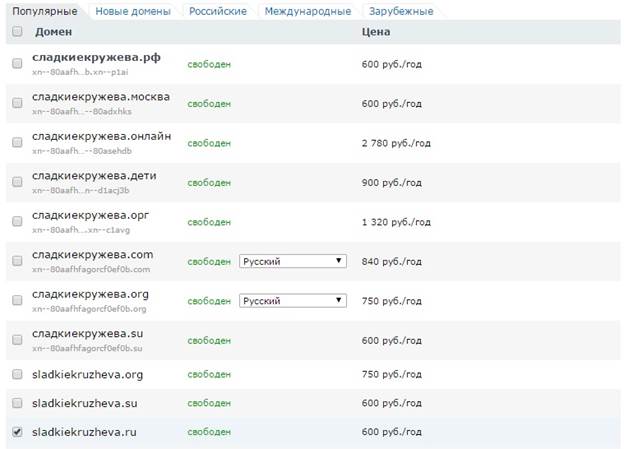Click the 840 руб./год price
This screenshot has height=449, width=624.
tap(392, 262)
